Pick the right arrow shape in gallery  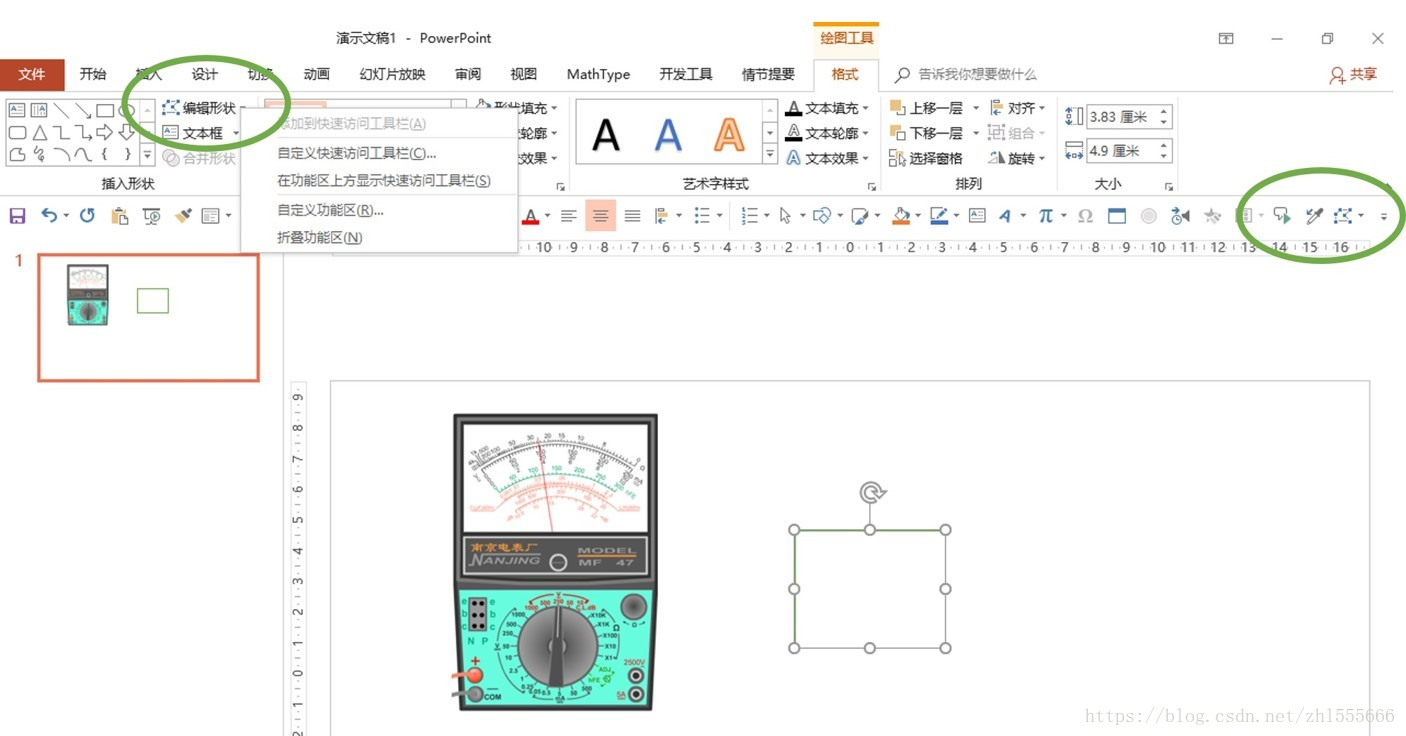click(x=105, y=132)
